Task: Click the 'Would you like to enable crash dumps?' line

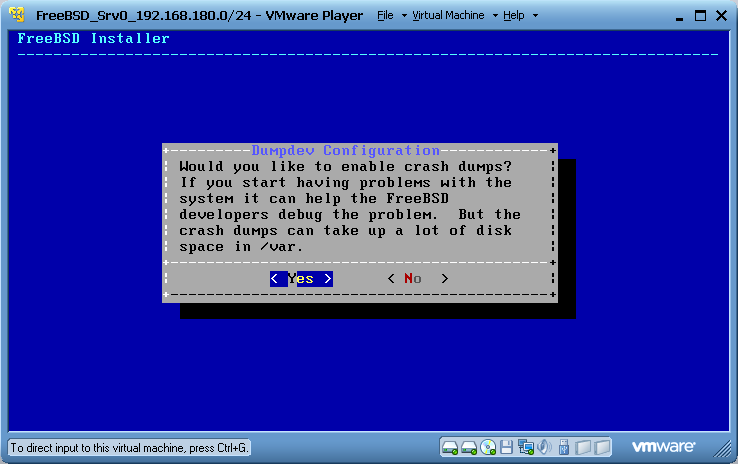Action: [345, 167]
